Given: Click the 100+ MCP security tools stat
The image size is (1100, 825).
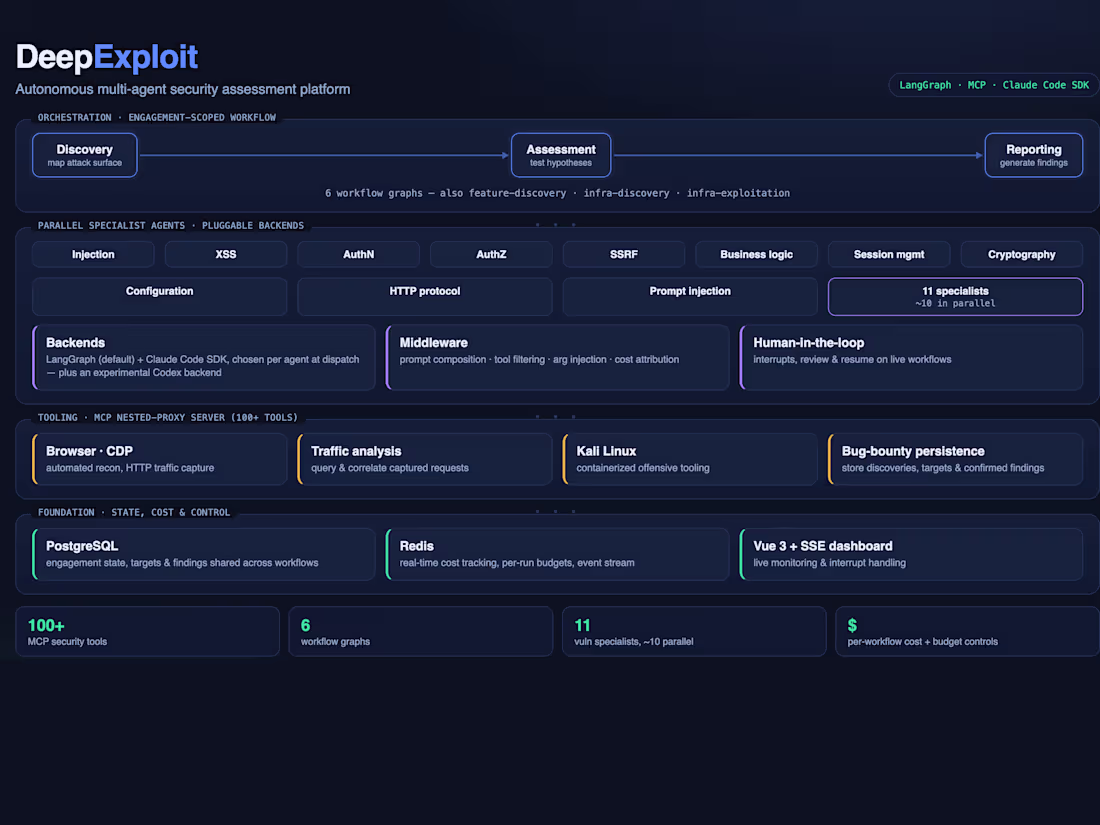Looking at the screenshot, I should click(x=147, y=631).
